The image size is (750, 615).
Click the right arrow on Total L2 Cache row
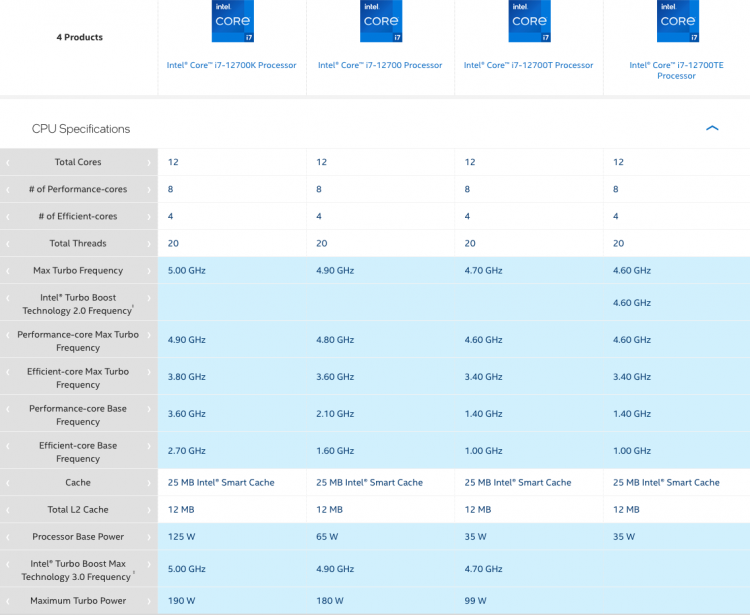coord(151,510)
